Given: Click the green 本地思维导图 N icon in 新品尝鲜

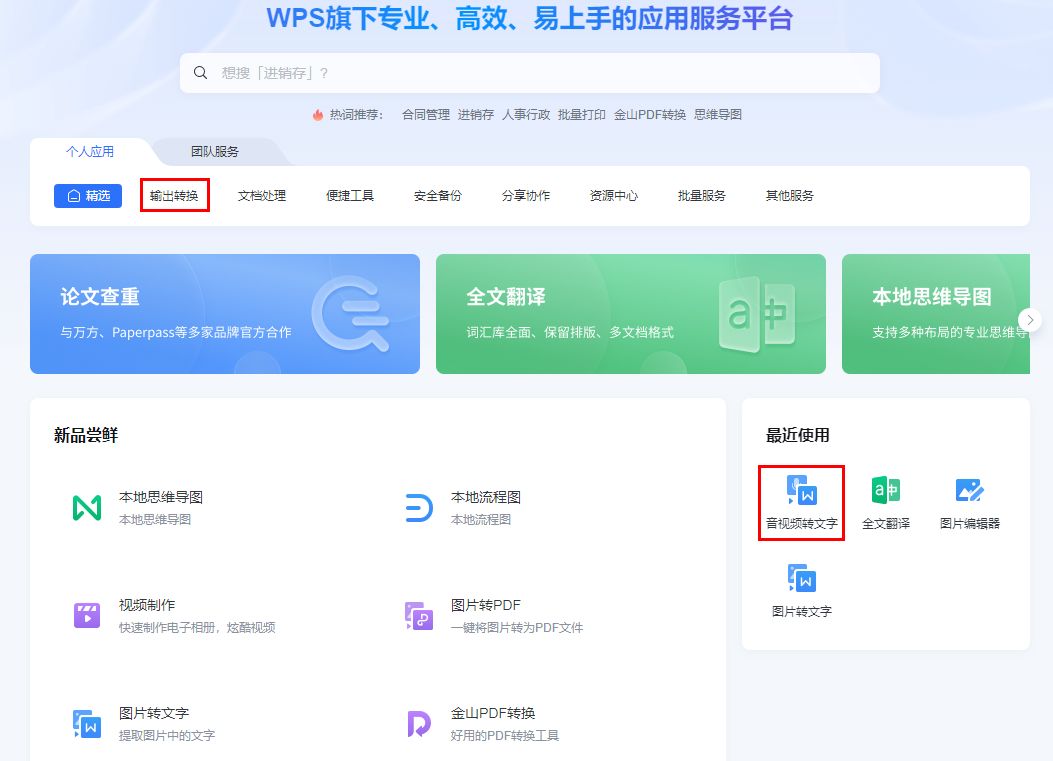Looking at the screenshot, I should pos(87,508).
